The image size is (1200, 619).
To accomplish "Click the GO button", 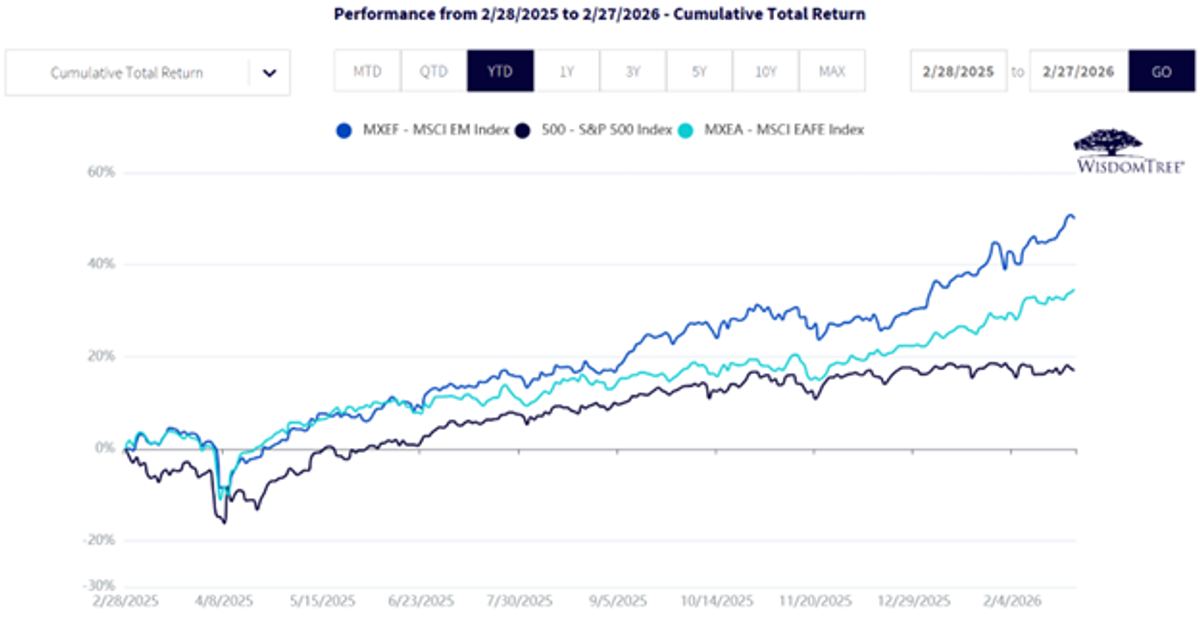I will click(1161, 72).
